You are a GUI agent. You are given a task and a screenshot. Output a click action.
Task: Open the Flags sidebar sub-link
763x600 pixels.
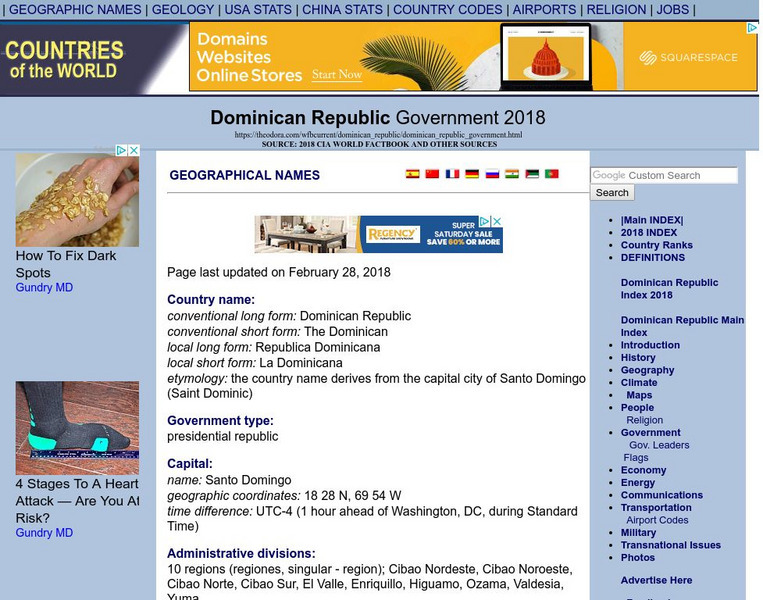tap(636, 457)
